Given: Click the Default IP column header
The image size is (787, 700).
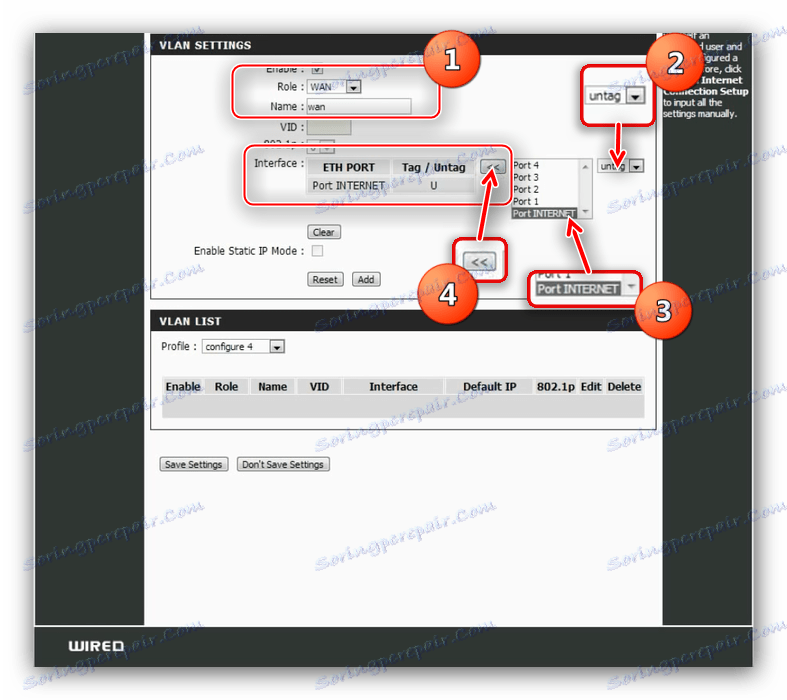Looking at the screenshot, I should tap(489, 386).
